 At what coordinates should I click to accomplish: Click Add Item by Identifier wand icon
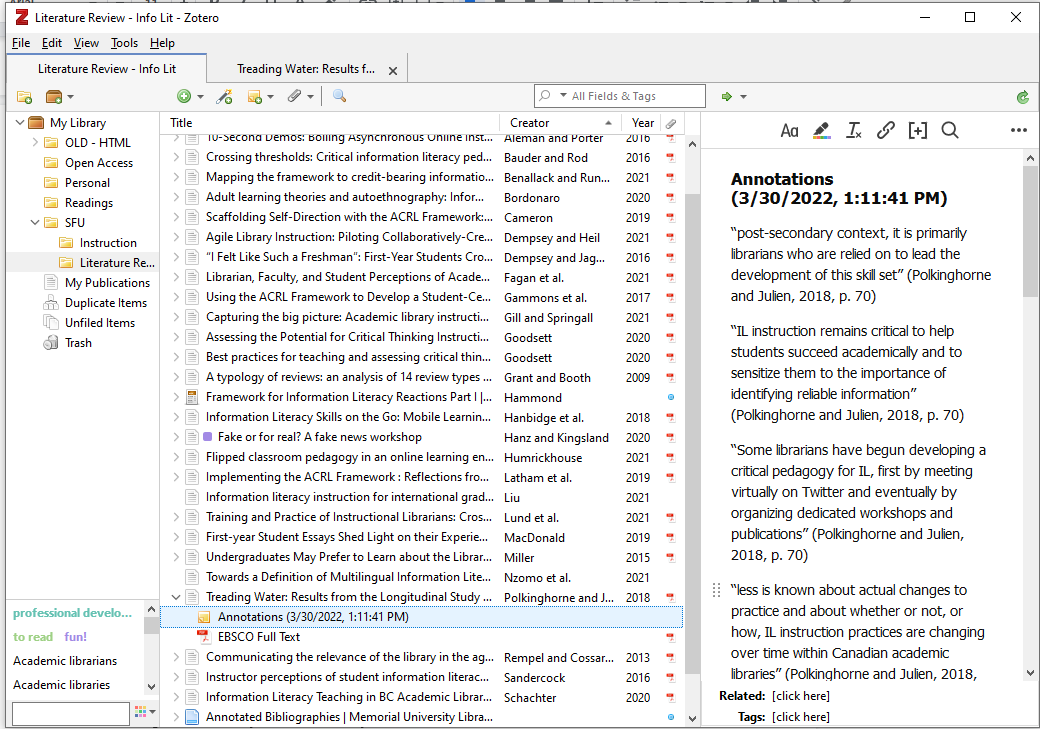pos(224,97)
